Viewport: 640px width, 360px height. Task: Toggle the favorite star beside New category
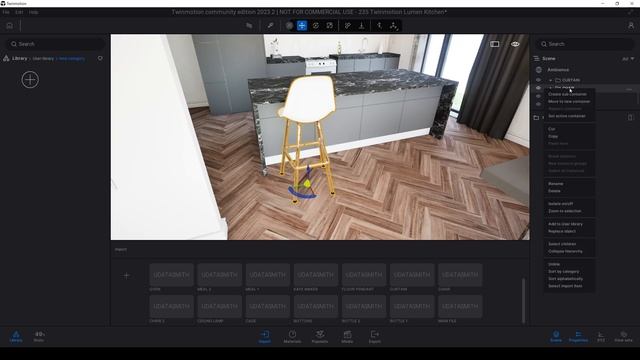100,58
